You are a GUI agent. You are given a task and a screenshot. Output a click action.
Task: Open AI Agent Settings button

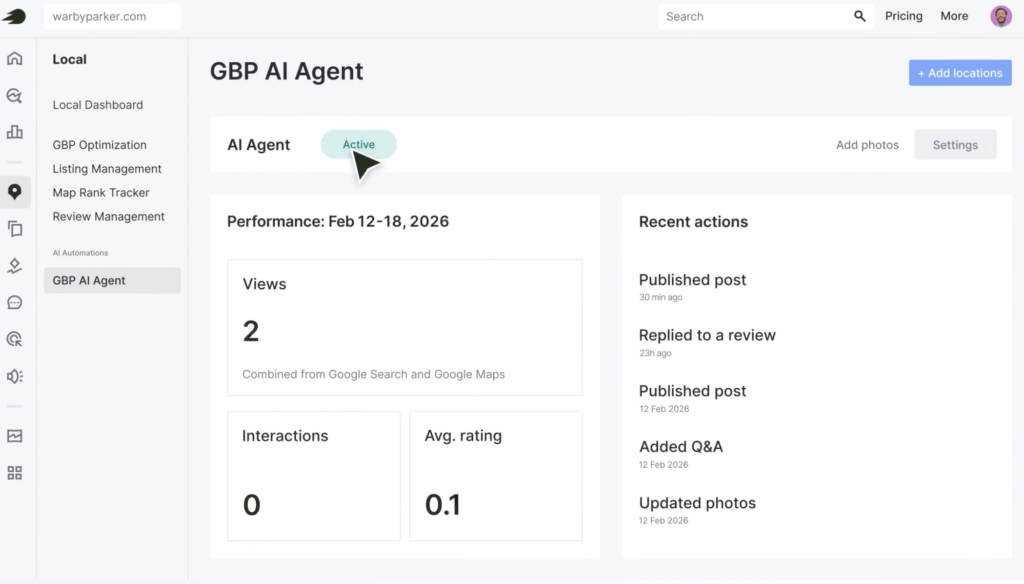955,145
